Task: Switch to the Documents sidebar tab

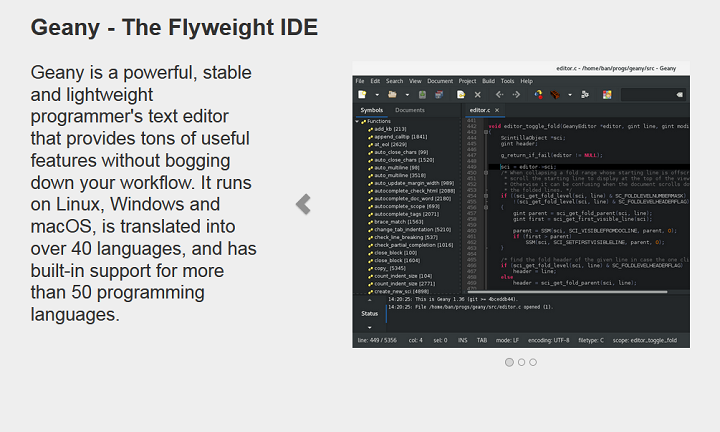Action: tap(409, 110)
